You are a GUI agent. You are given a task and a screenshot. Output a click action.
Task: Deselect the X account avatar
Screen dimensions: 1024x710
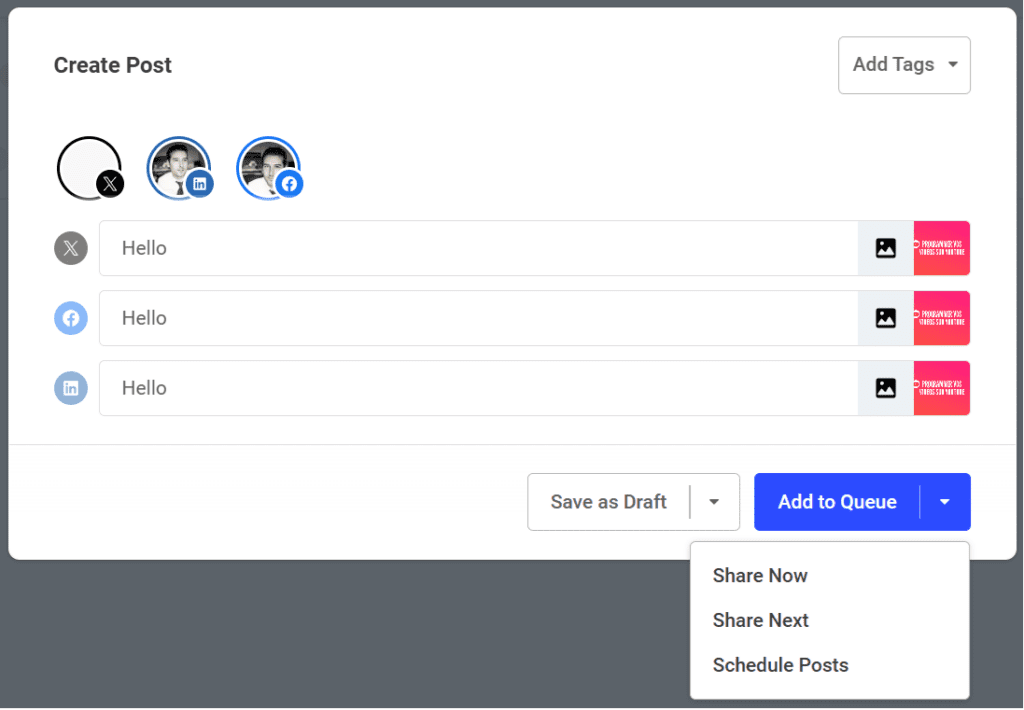tap(88, 166)
